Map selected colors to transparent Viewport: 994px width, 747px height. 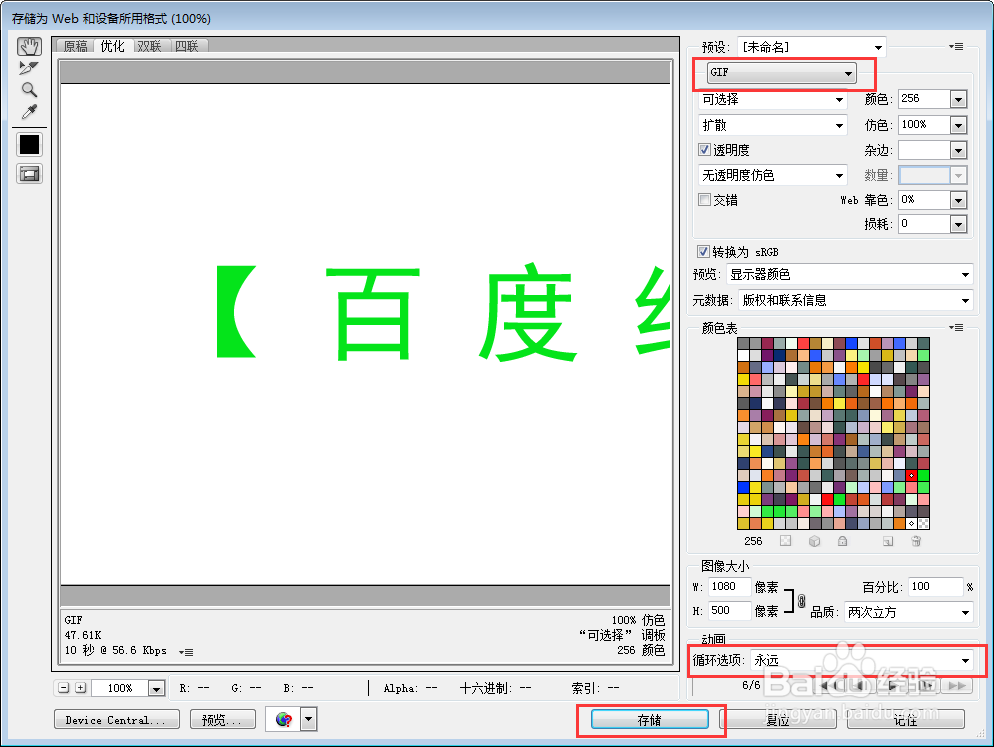785,541
